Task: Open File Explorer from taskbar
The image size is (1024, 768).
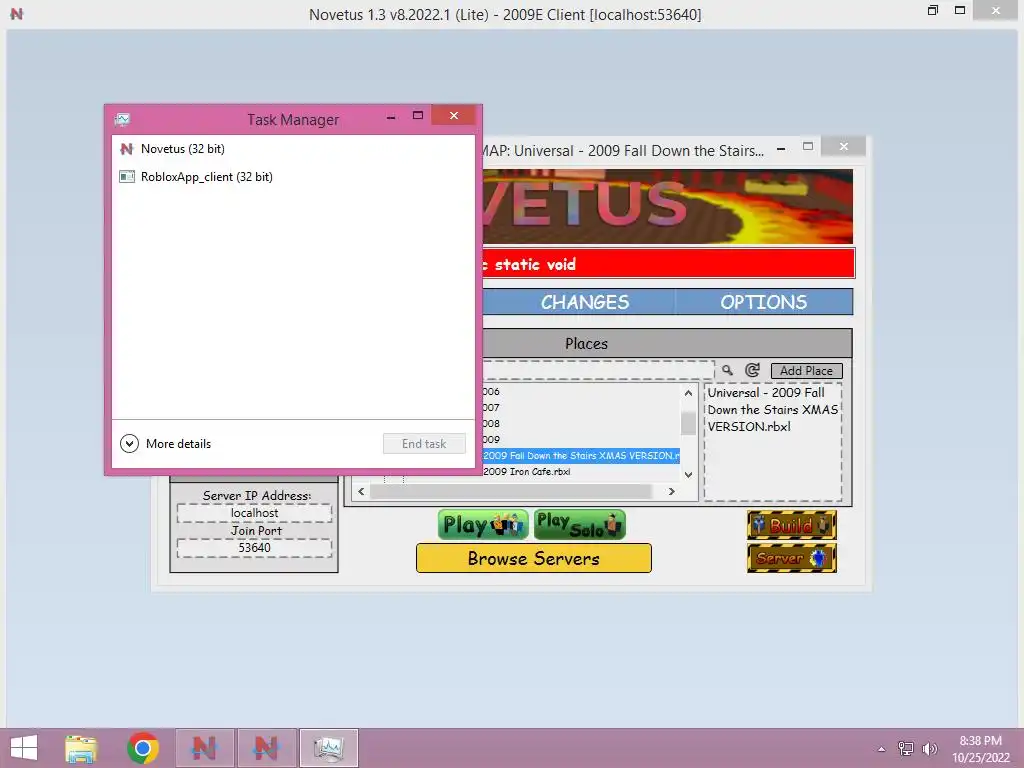Action: coord(81,748)
